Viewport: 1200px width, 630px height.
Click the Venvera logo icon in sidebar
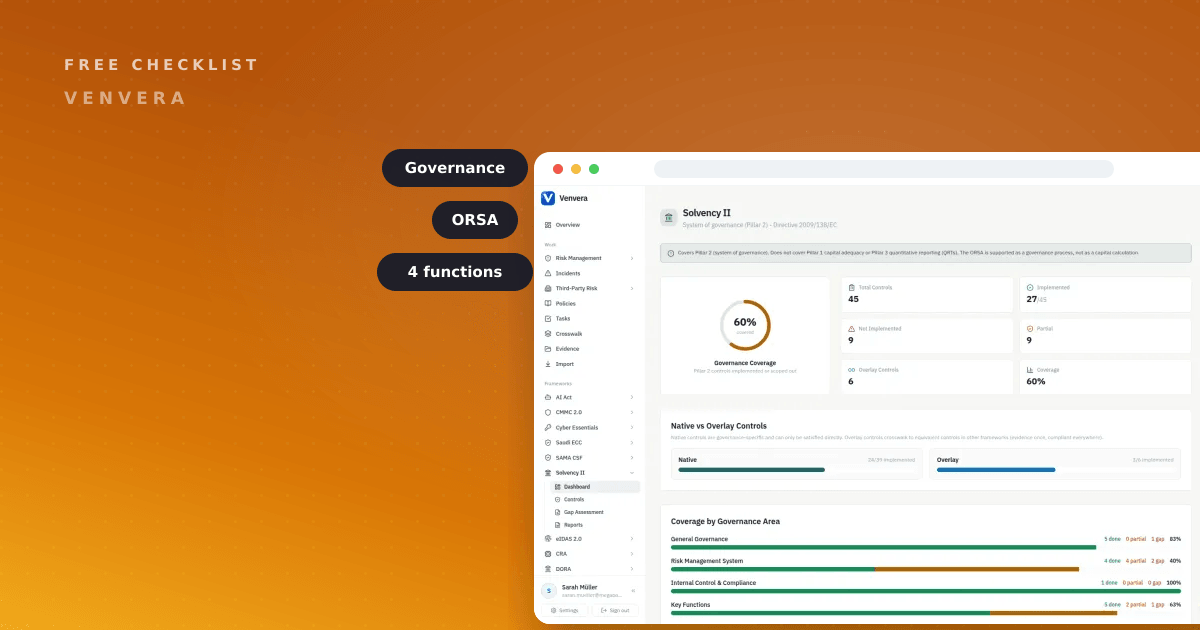tap(548, 198)
